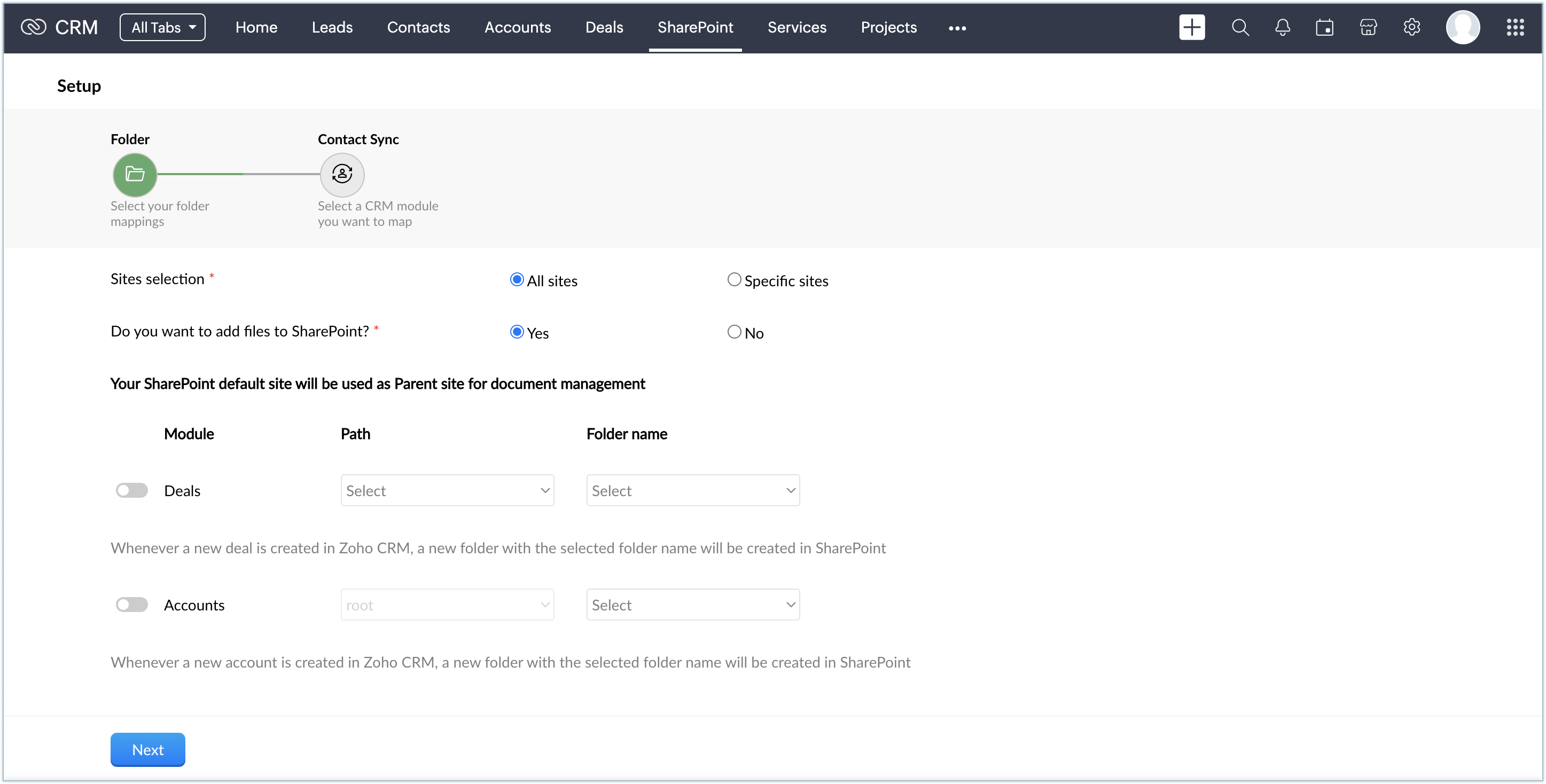
Task: Click the Next button
Action: (147, 750)
